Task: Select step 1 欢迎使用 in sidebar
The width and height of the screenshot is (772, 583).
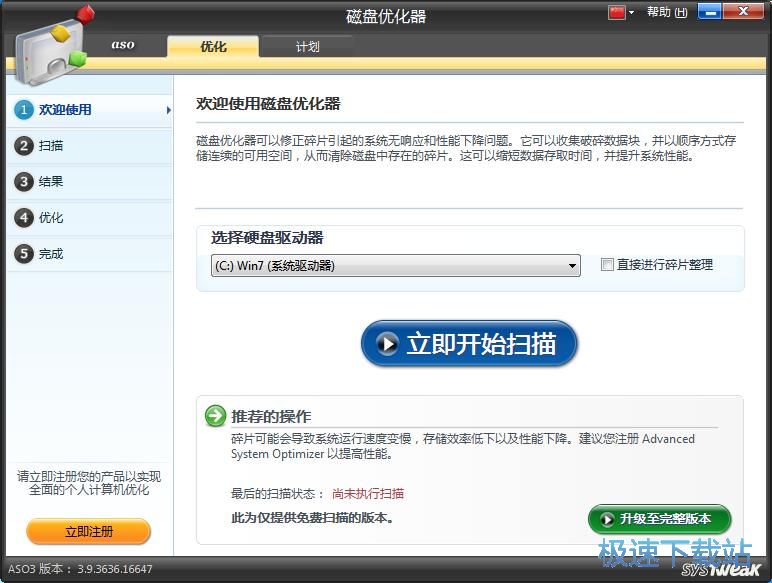Action: (x=90, y=109)
